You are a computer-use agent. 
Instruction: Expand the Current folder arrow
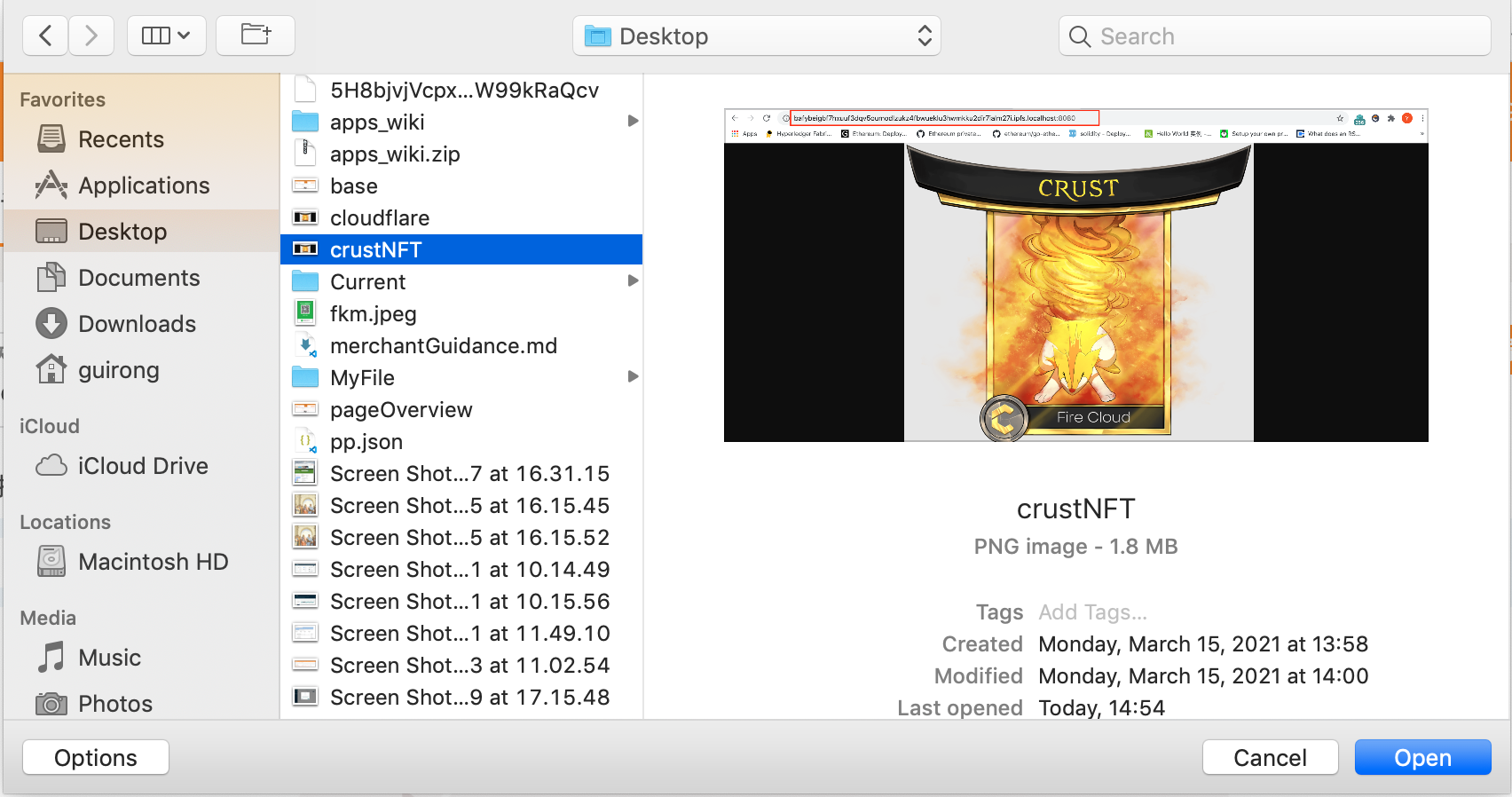tap(633, 281)
